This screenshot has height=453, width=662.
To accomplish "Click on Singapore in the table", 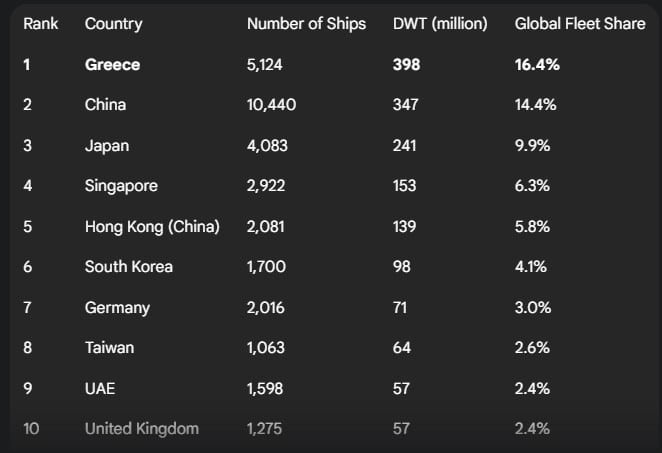I will coord(121,185).
